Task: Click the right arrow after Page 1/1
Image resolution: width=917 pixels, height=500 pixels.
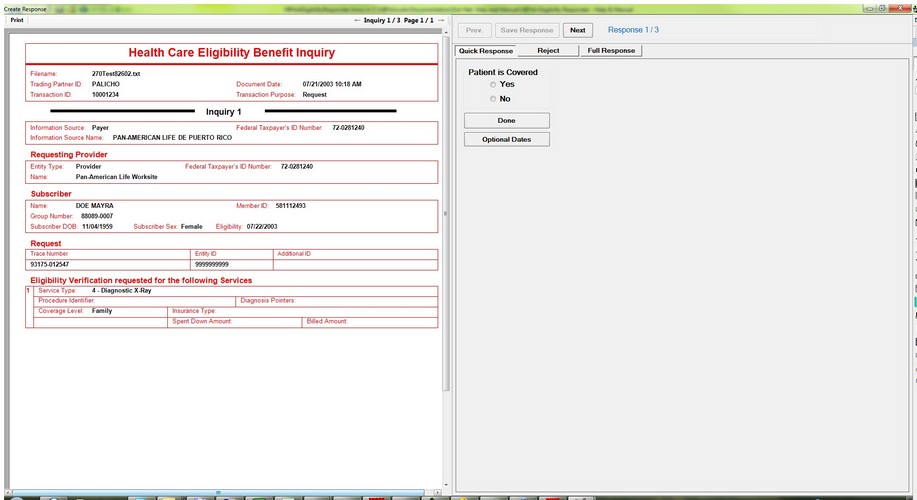Action: coord(440,20)
